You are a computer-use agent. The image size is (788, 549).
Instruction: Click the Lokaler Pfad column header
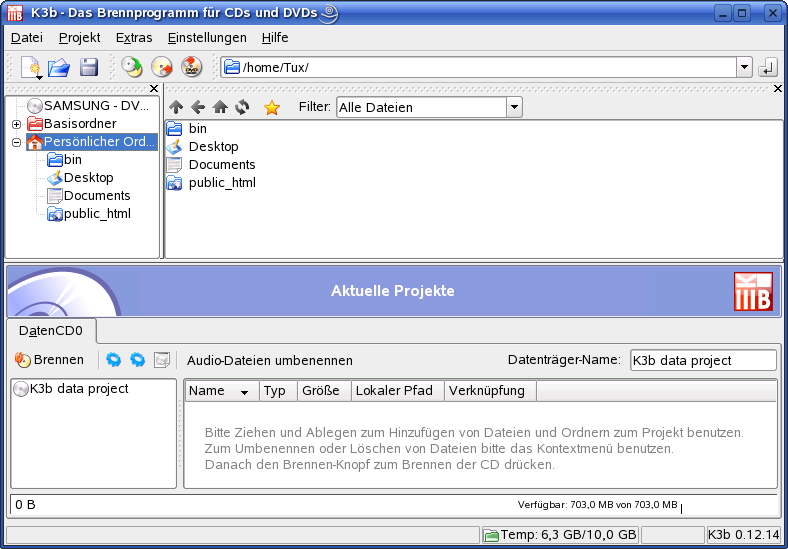tap(398, 391)
